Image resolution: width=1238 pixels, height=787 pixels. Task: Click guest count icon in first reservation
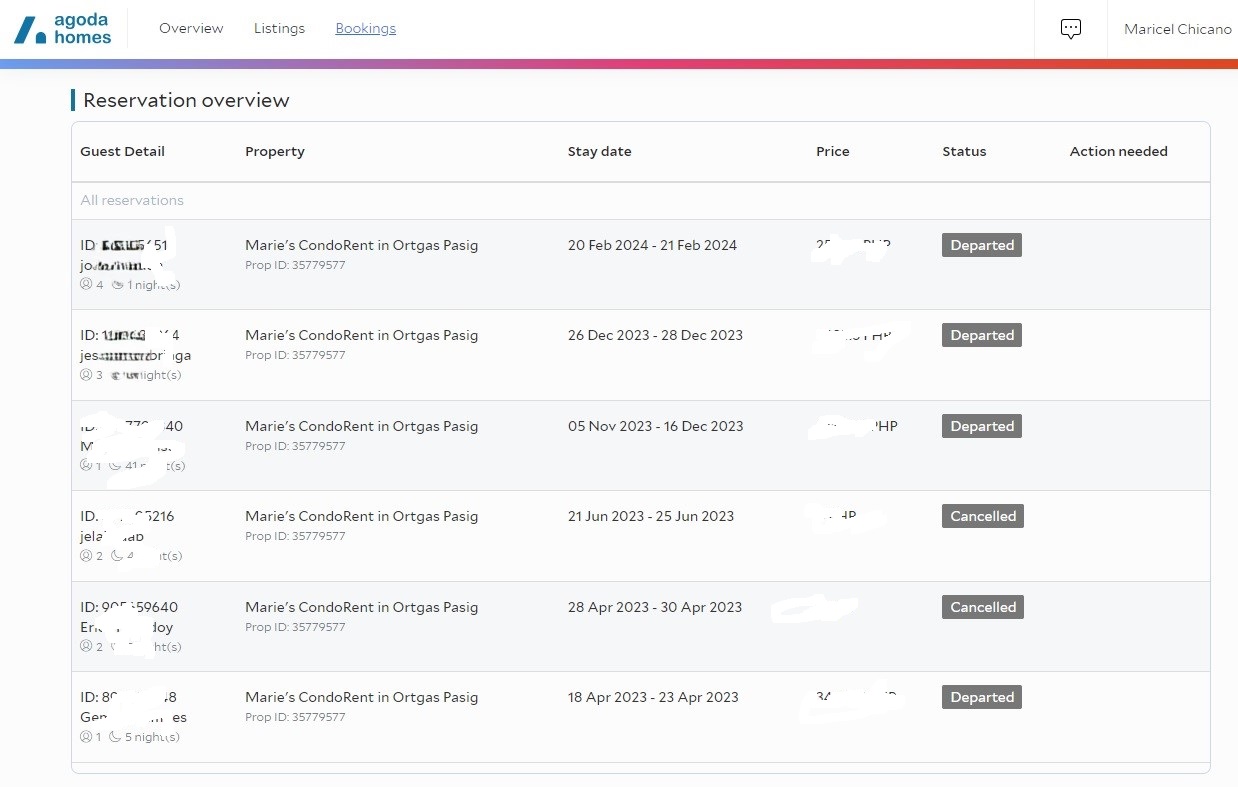click(86, 285)
